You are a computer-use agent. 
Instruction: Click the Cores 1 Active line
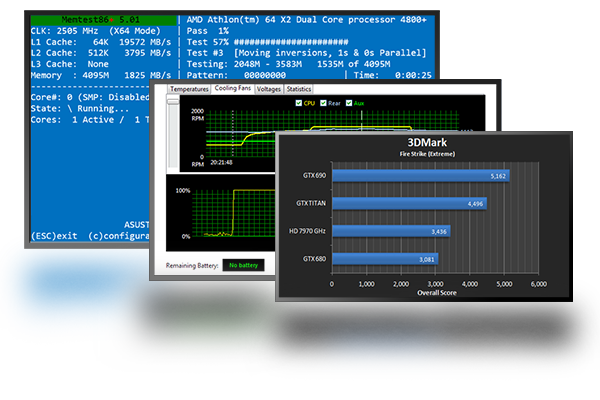90,120
